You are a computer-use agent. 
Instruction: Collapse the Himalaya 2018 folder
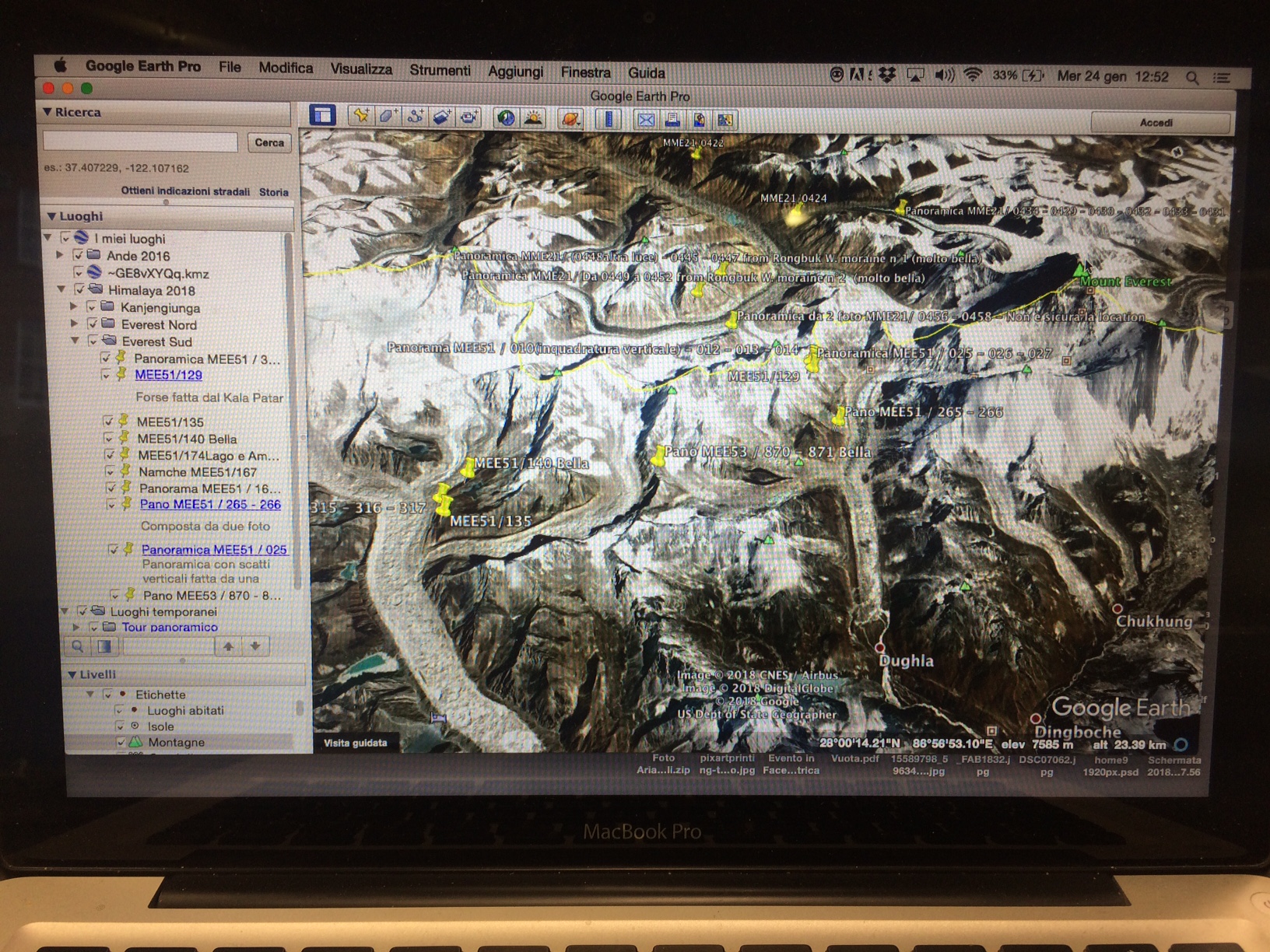61,290
